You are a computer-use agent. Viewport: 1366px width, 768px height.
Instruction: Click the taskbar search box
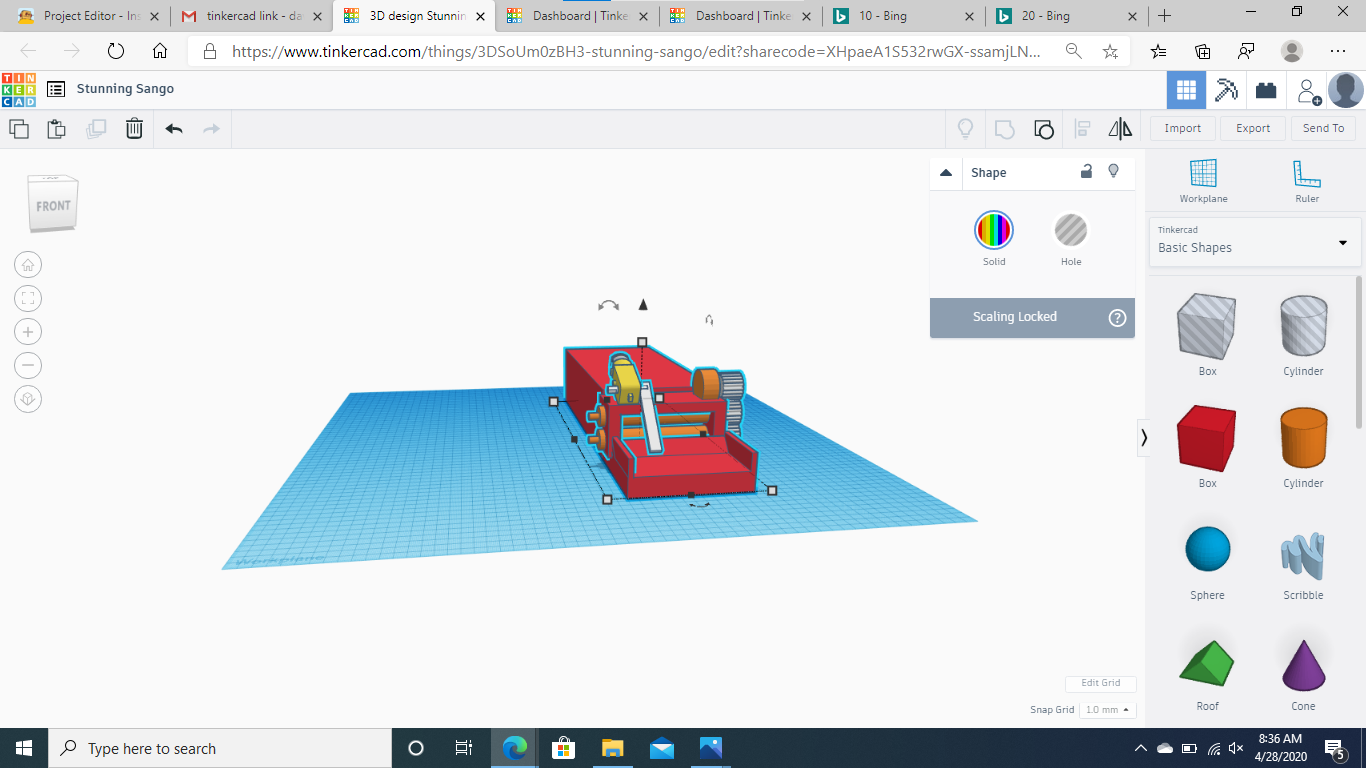(219, 748)
